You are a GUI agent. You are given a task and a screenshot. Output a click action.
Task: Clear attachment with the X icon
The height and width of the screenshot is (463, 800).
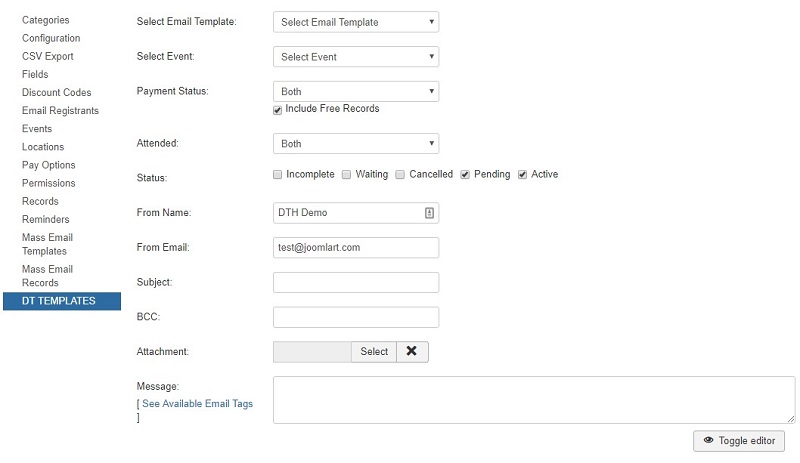tap(412, 351)
